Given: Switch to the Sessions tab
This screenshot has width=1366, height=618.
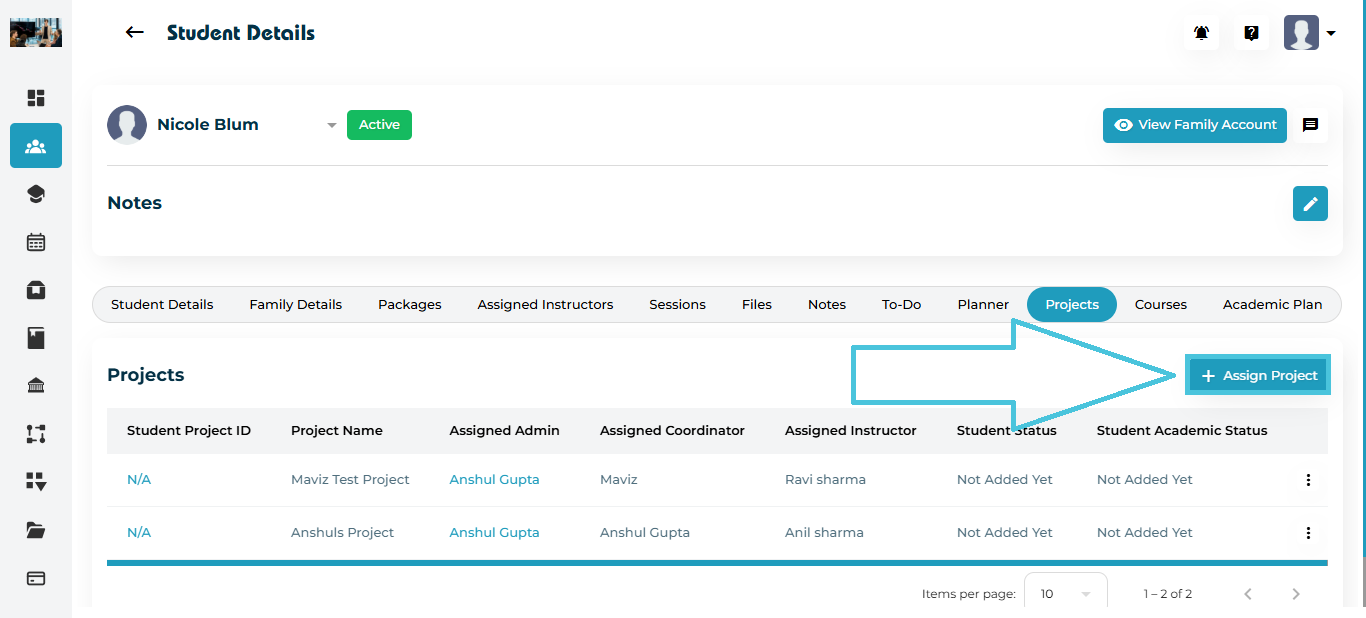Looking at the screenshot, I should 677,304.
